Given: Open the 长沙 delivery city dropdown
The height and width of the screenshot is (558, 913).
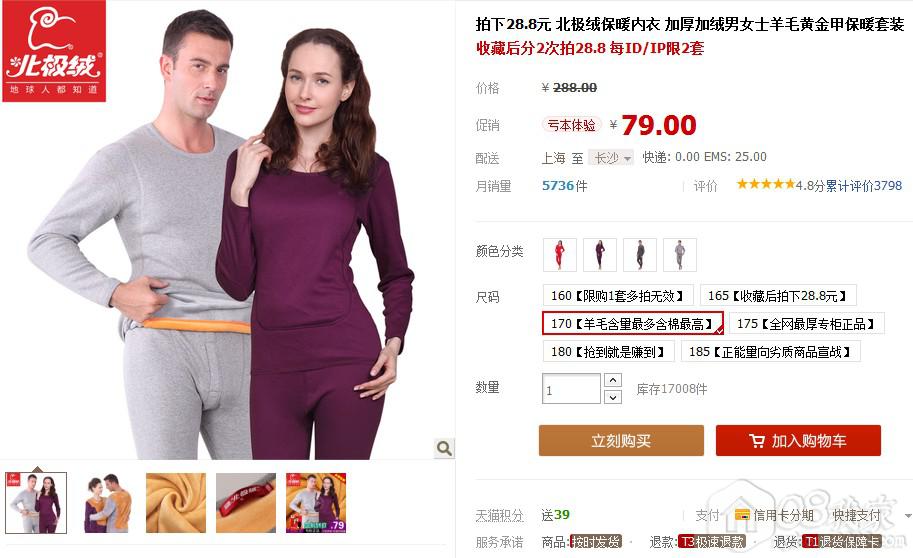Looking at the screenshot, I should (x=611, y=158).
